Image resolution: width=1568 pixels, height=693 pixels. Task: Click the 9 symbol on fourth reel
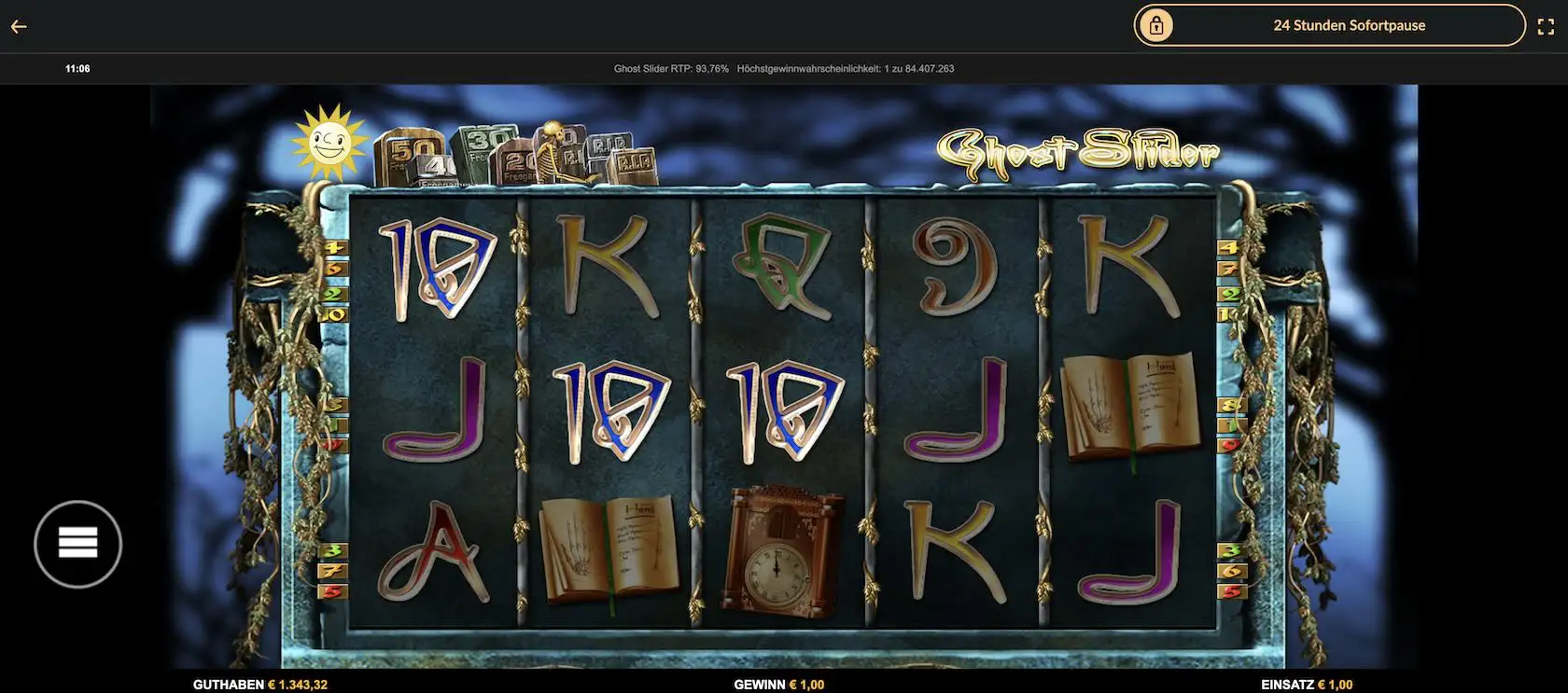pos(953,266)
